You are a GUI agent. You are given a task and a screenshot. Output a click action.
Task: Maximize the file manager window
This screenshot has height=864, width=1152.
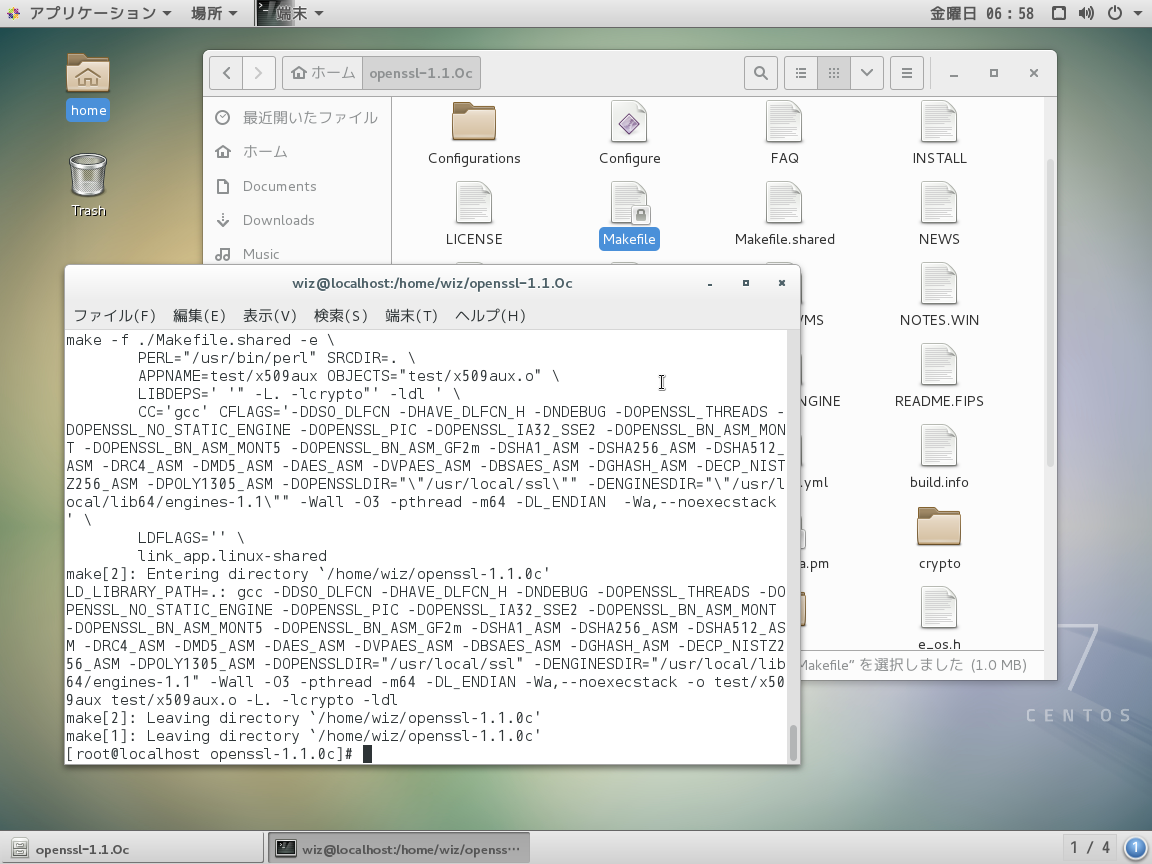click(994, 73)
